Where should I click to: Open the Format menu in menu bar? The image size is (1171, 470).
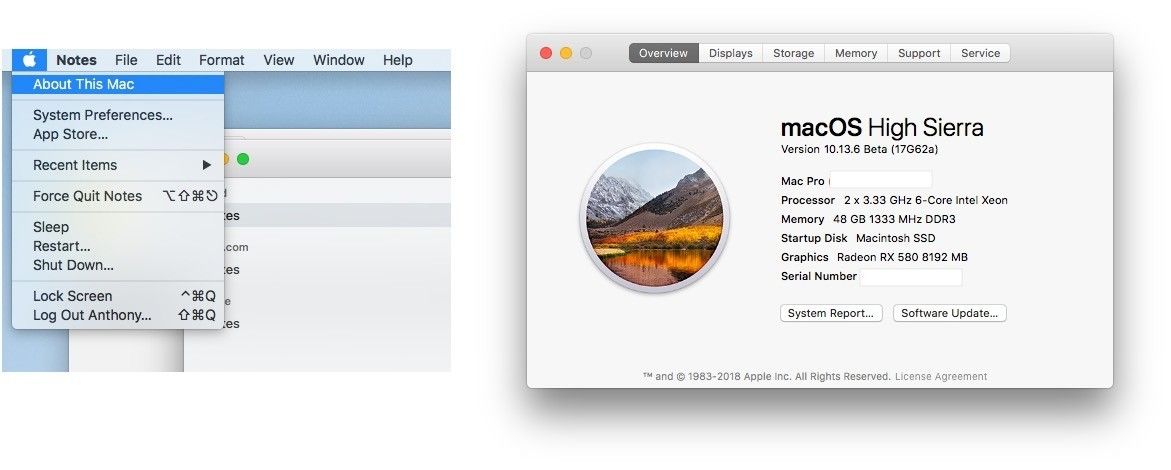click(x=221, y=60)
